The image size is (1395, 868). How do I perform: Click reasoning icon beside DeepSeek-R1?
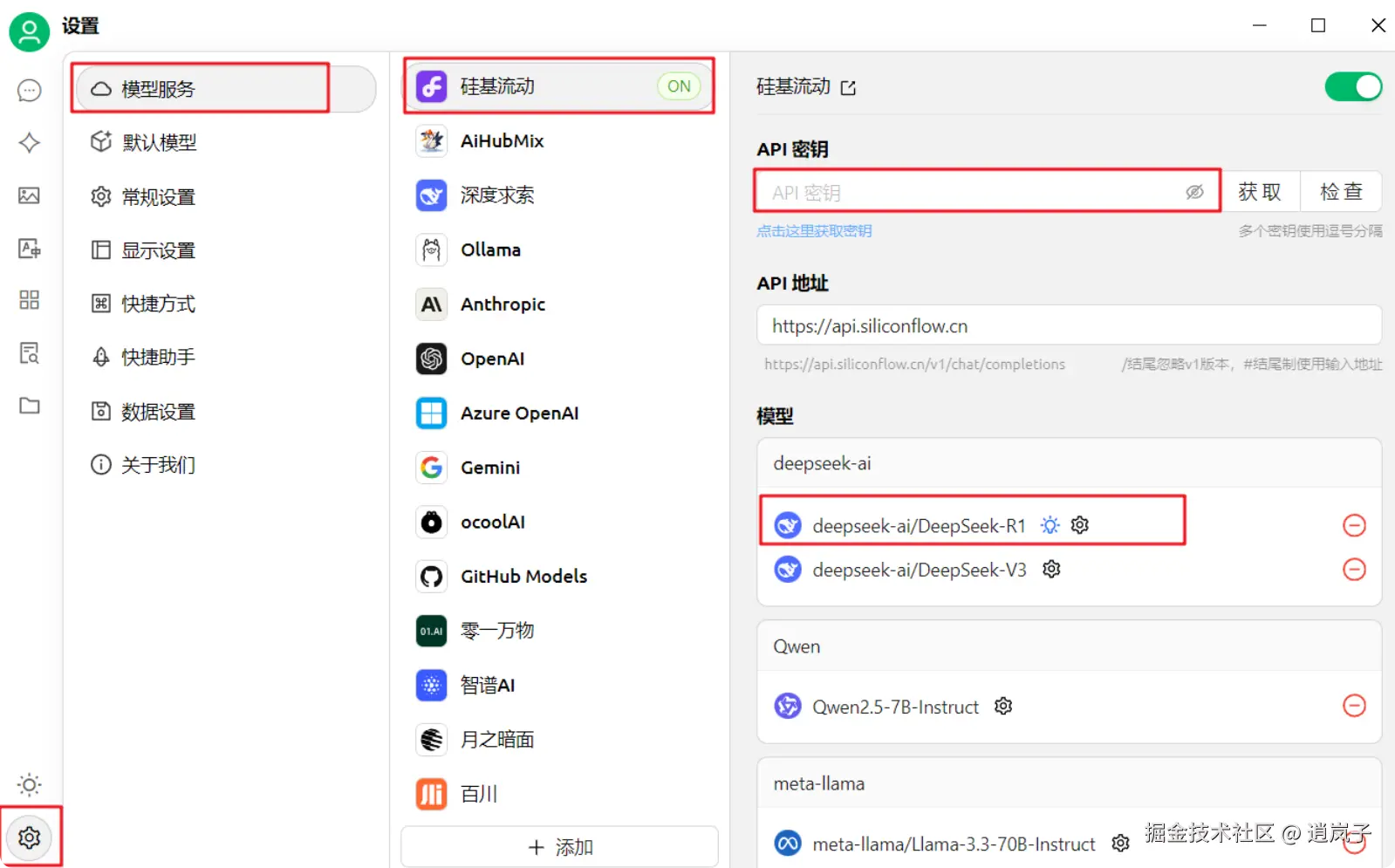1050,525
